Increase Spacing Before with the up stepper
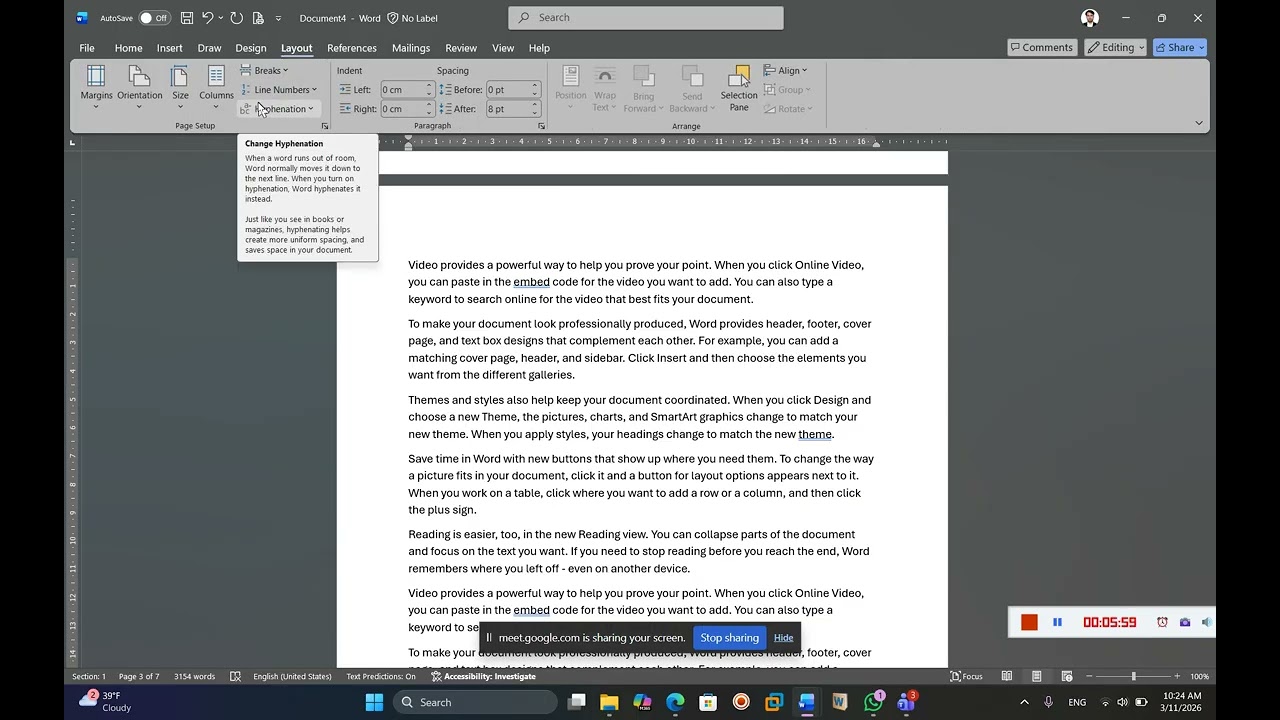This screenshot has width=1280, height=720. [536, 85]
